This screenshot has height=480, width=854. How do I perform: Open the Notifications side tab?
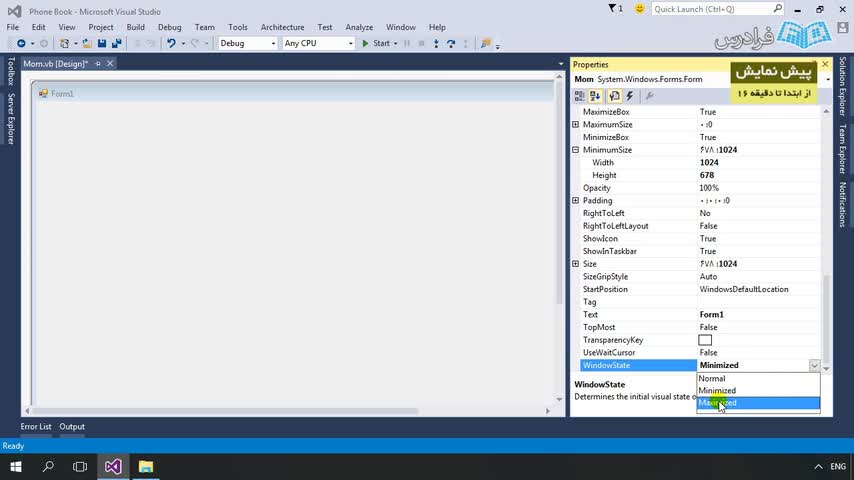pyautogui.click(x=843, y=204)
